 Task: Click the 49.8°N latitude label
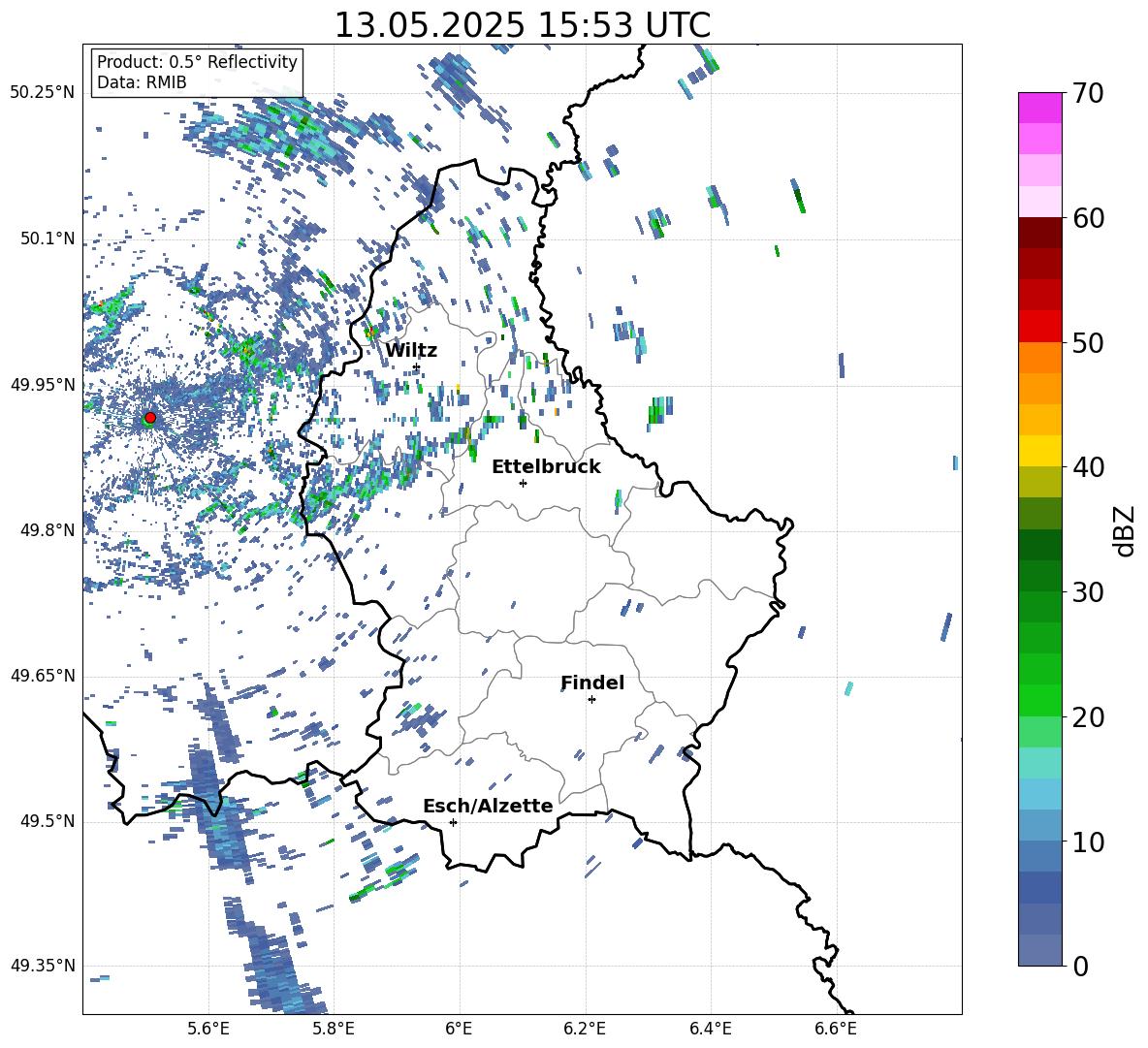(48, 530)
